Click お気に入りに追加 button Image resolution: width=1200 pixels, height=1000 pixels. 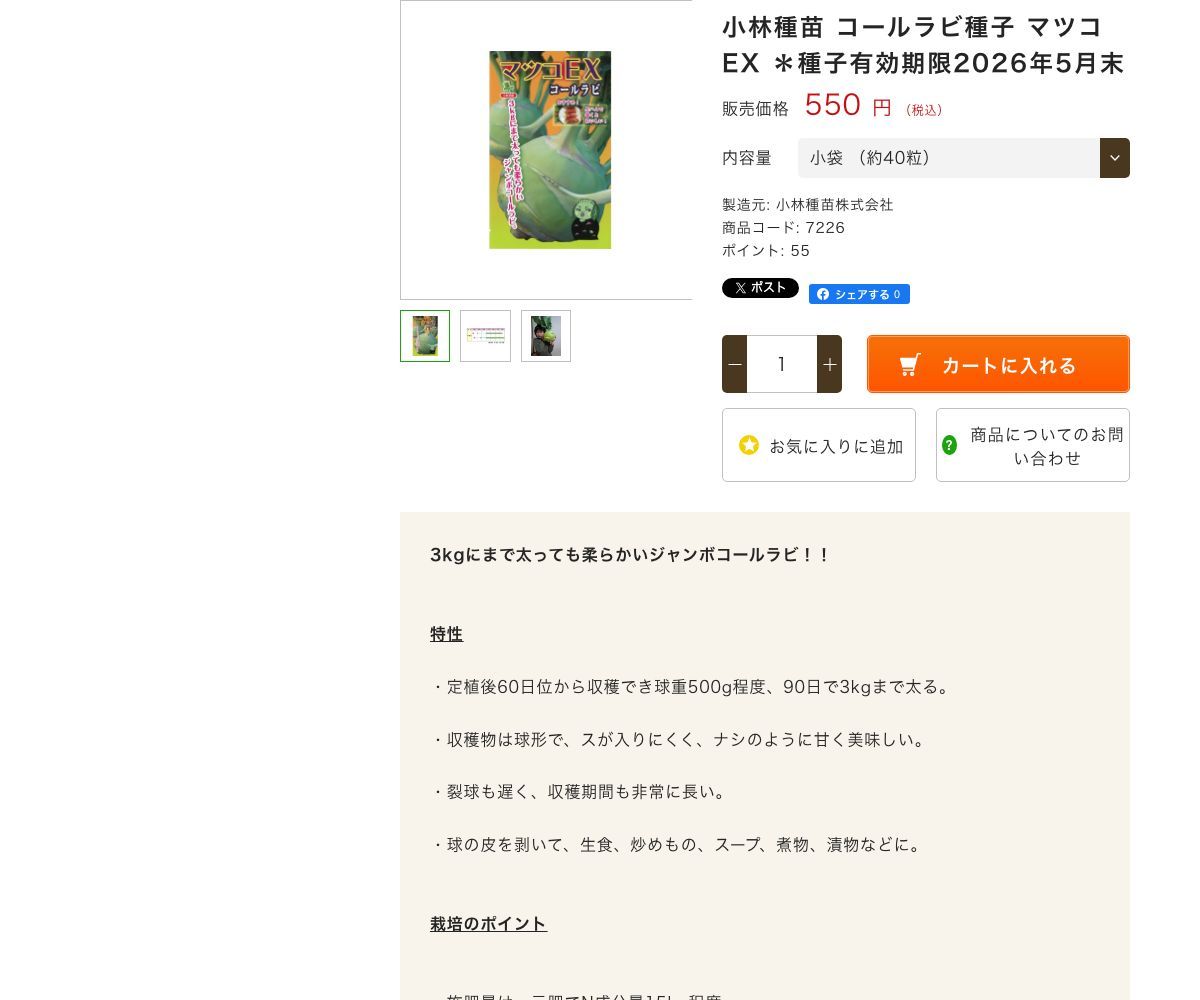coord(819,445)
